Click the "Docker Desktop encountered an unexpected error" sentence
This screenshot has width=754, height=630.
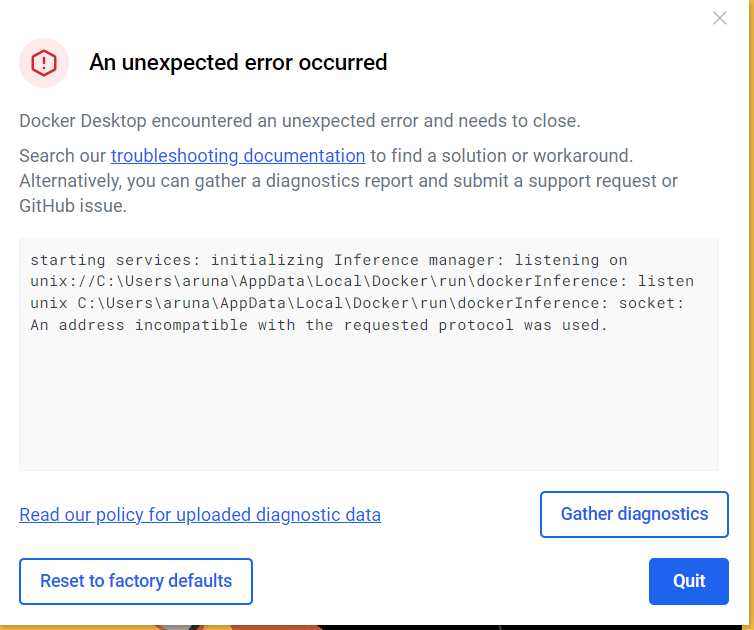(x=299, y=121)
